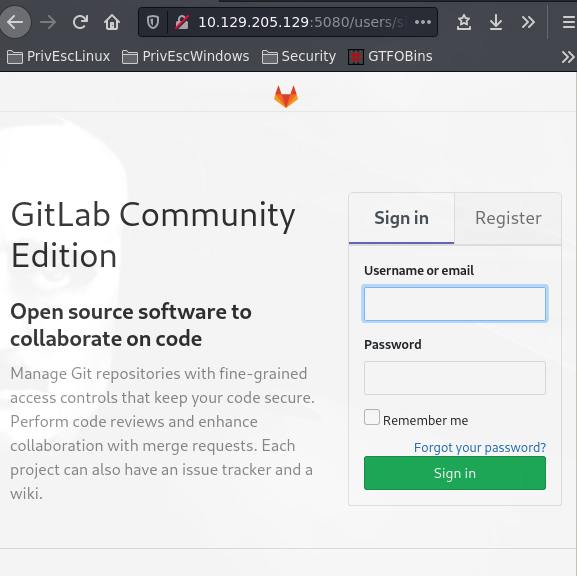Switch to the Register tab
Image resolution: width=577 pixels, height=576 pixels.
point(508,218)
